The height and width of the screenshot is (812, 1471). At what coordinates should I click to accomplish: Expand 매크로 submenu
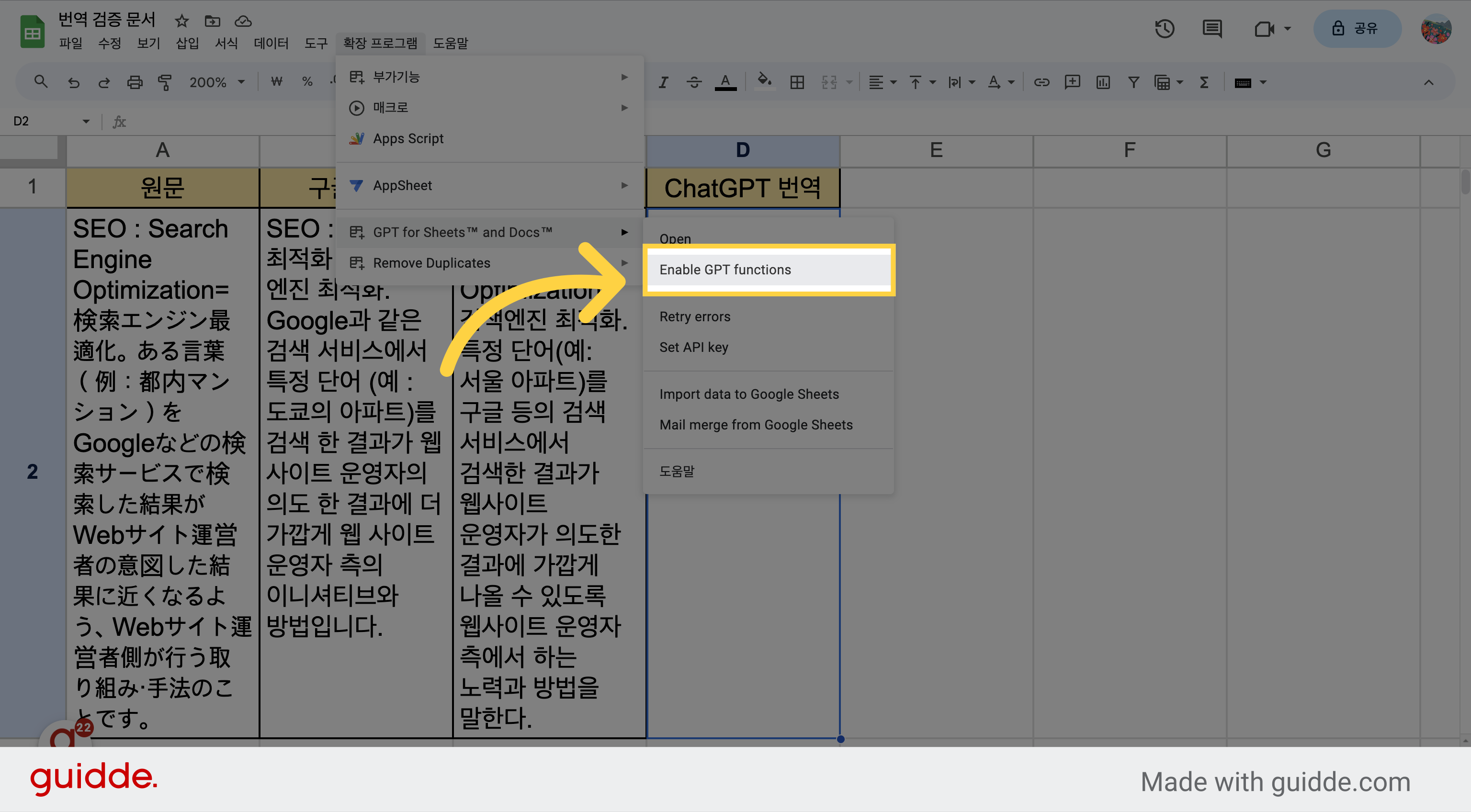pos(490,107)
